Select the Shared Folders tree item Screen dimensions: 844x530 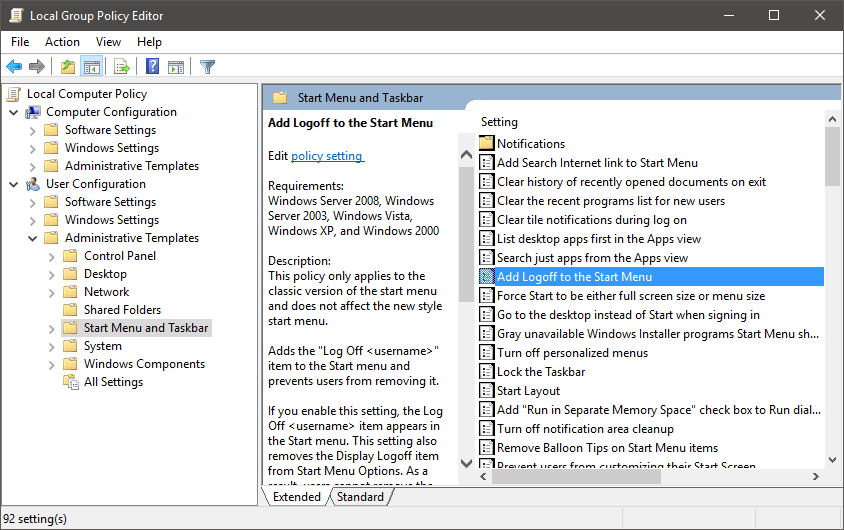click(122, 310)
